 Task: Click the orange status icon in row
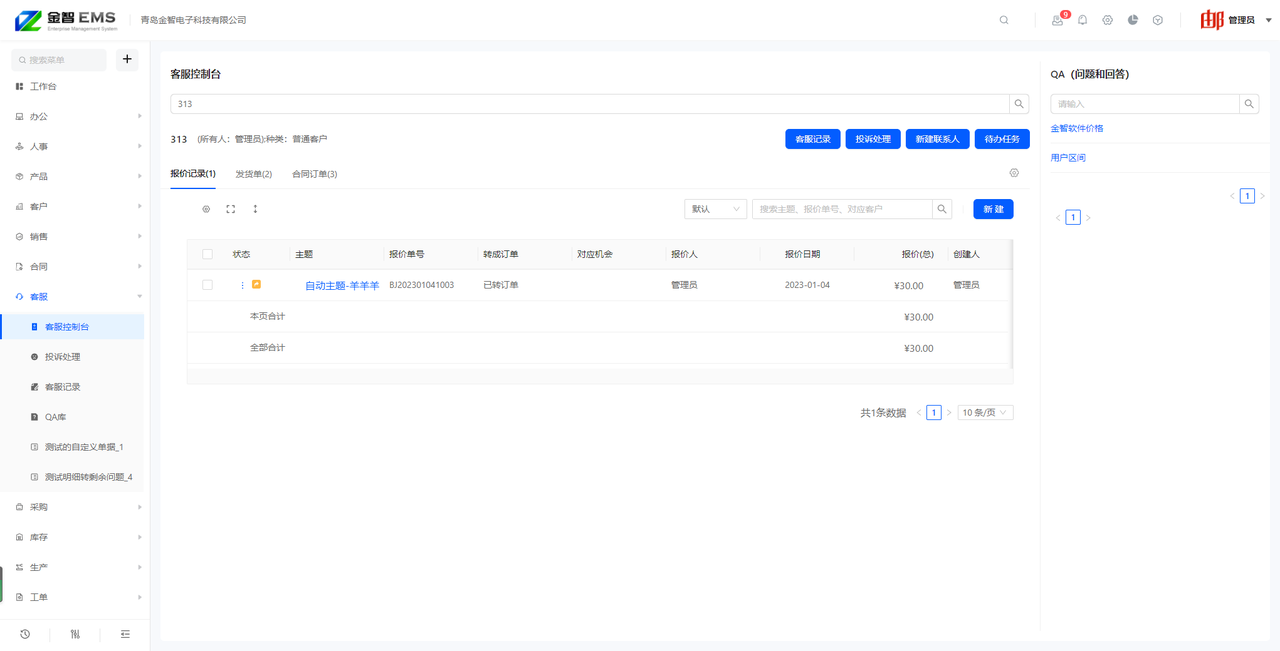256,285
